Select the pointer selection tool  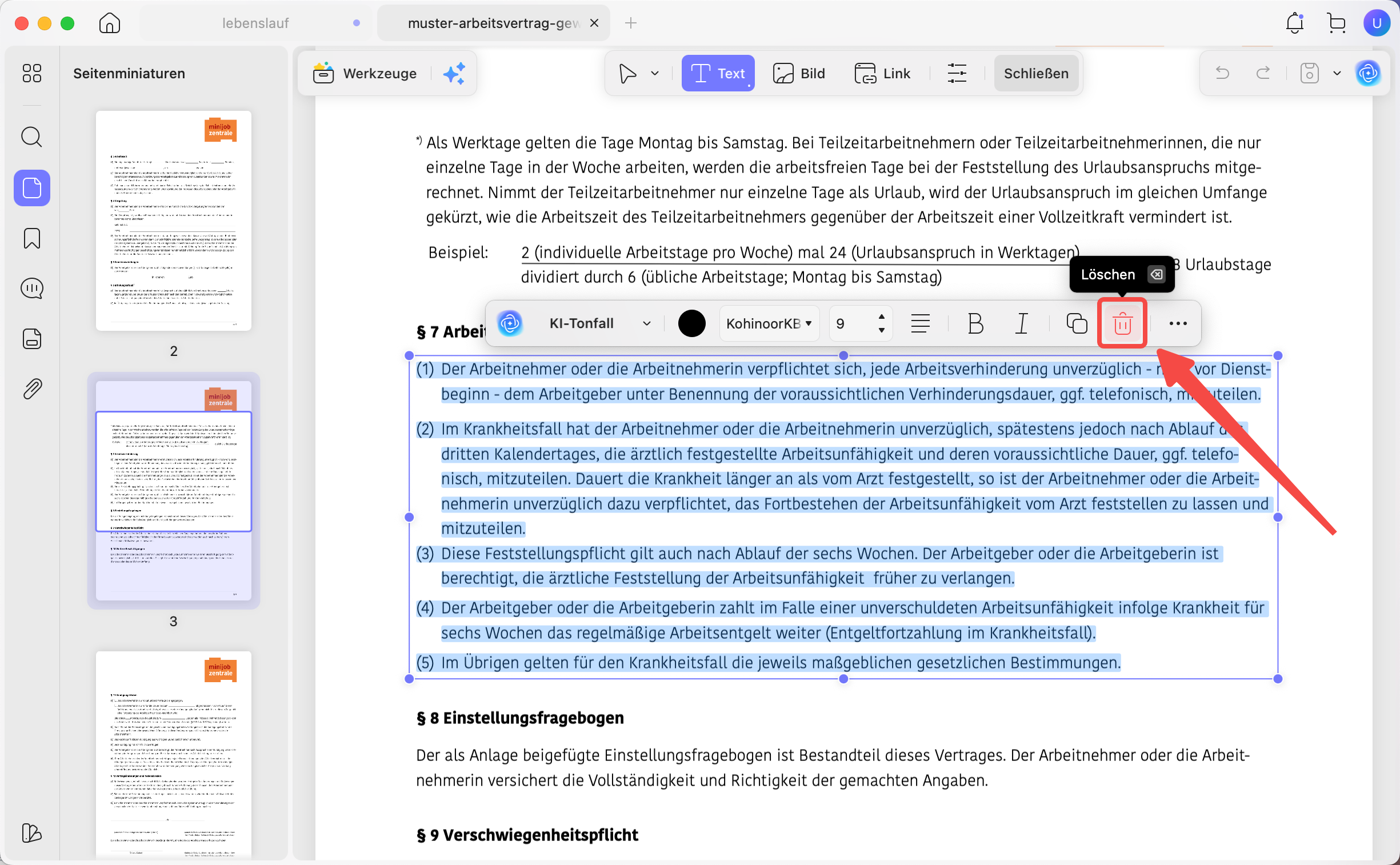(627, 73)
